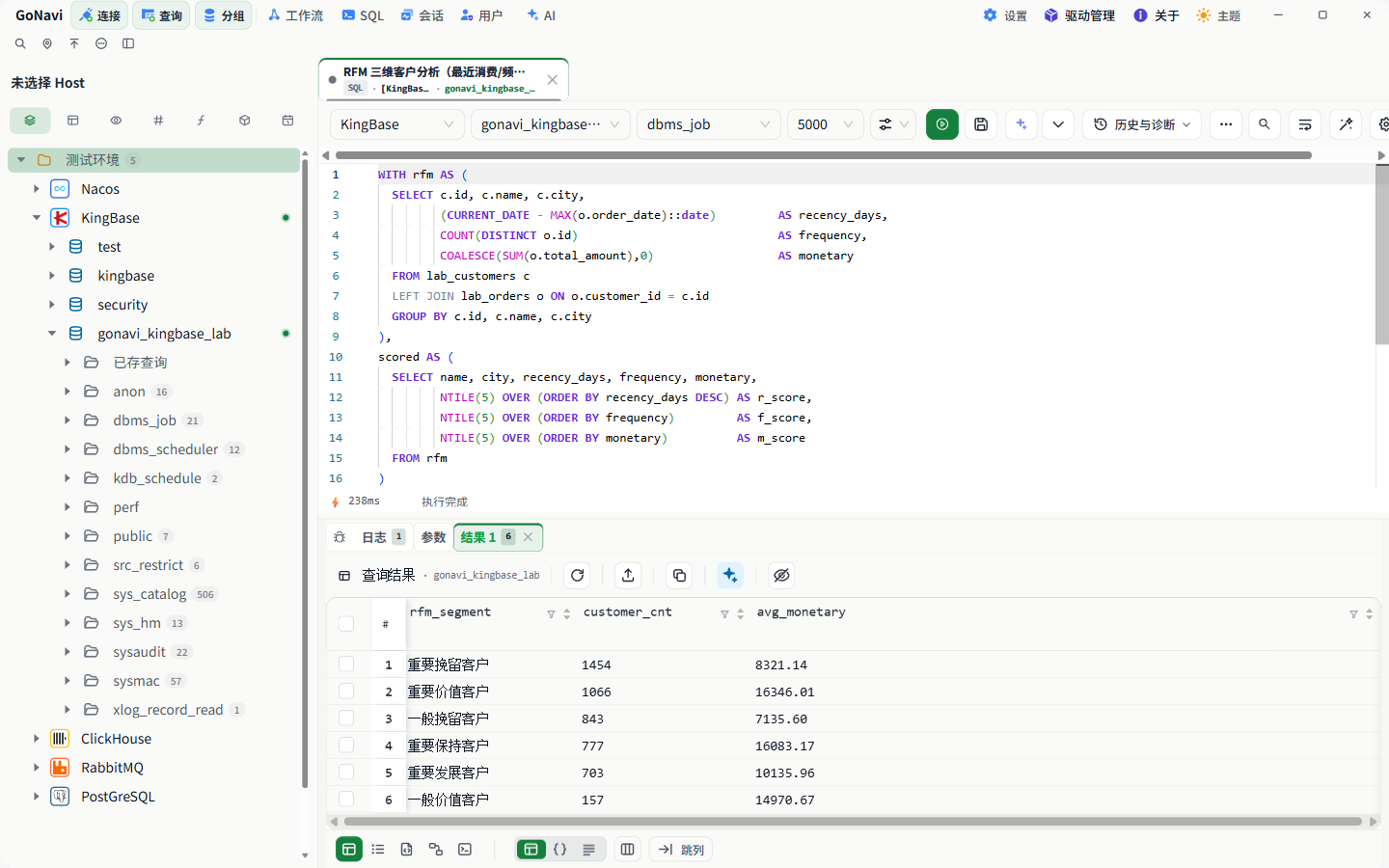The height and width of the screenshot is (868, 1389).
Task: Click the 连接 button
Action: [x=99, y=15]
